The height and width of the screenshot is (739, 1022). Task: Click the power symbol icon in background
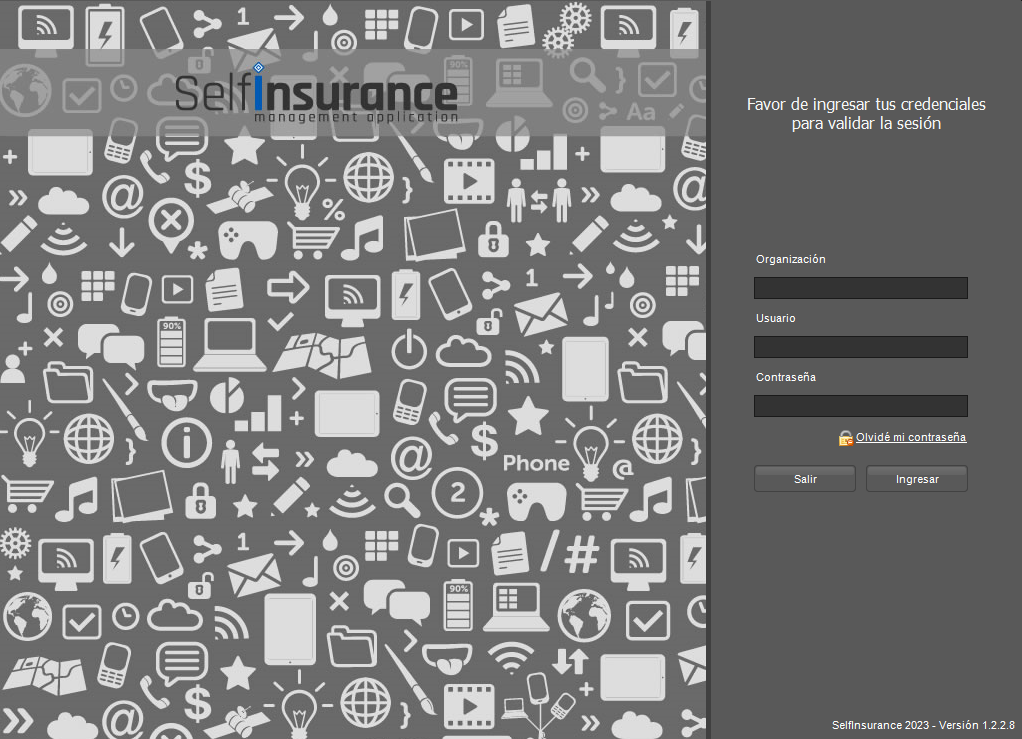point(408,349)
